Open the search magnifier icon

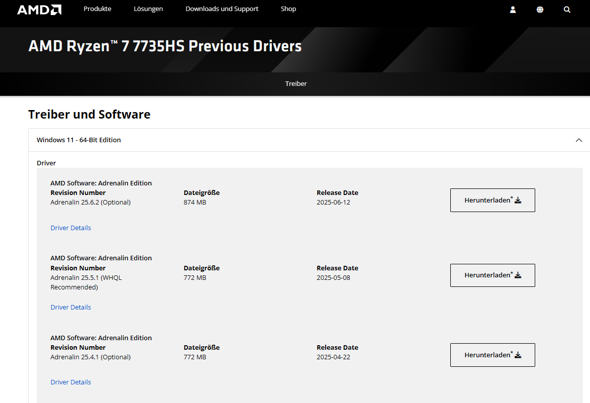pos(567,10)
